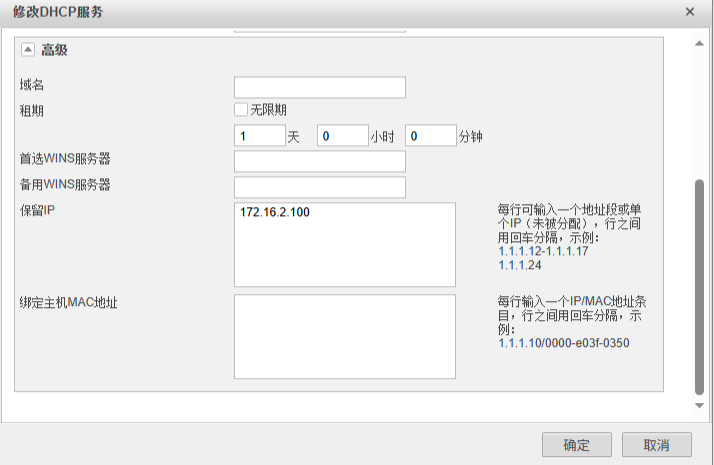Click the scrollbar up arrow
714x465 pixels.
click(699, 44)
